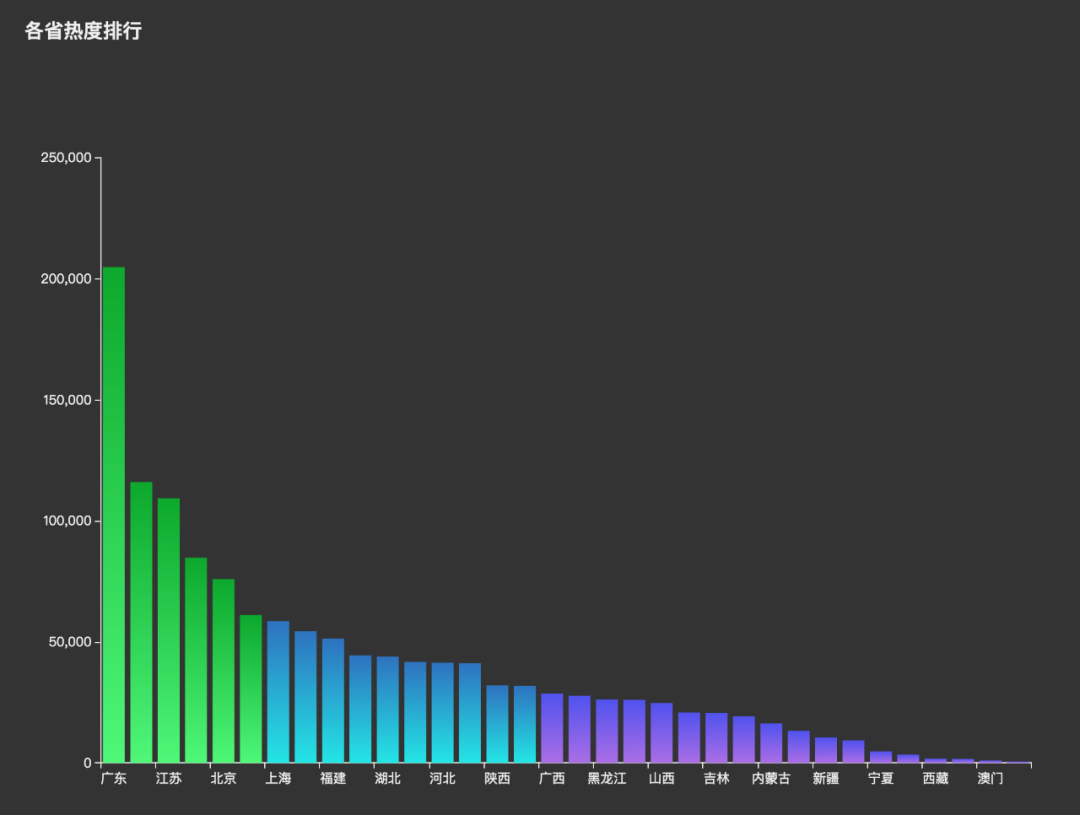Click the 江苏 axis label
1080x815 pixels.
pyautogui.click(x=169, y=778)
